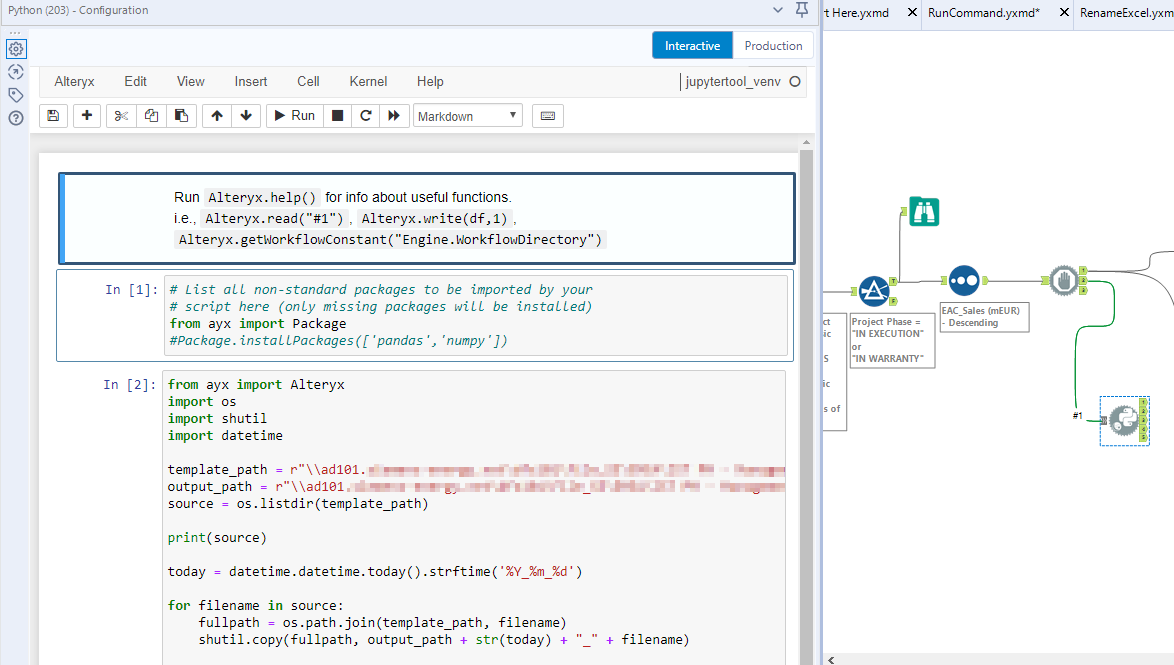Select the Python tool on the canvas

(1123, 420)
